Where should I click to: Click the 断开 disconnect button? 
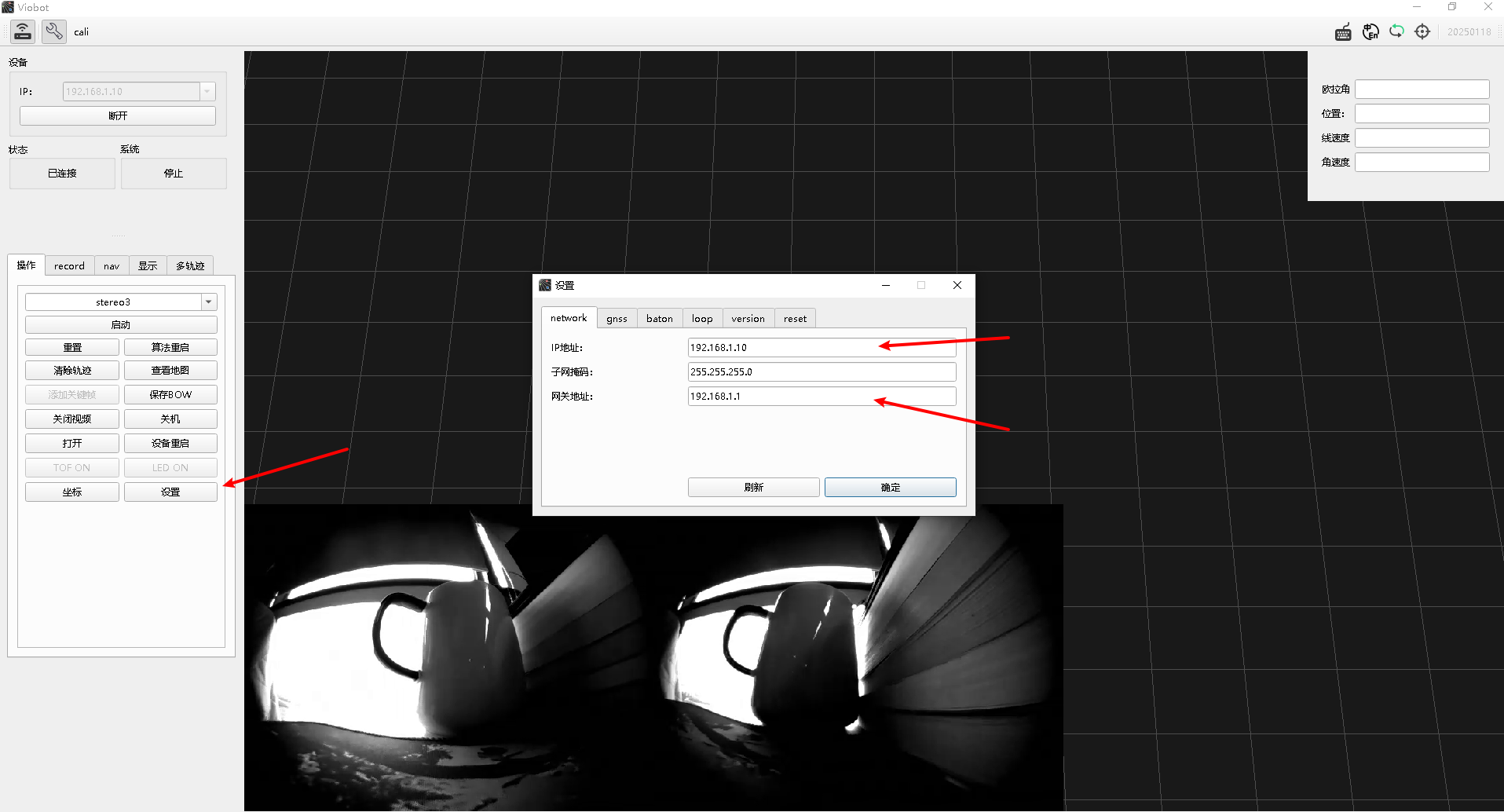coord(118,116)
